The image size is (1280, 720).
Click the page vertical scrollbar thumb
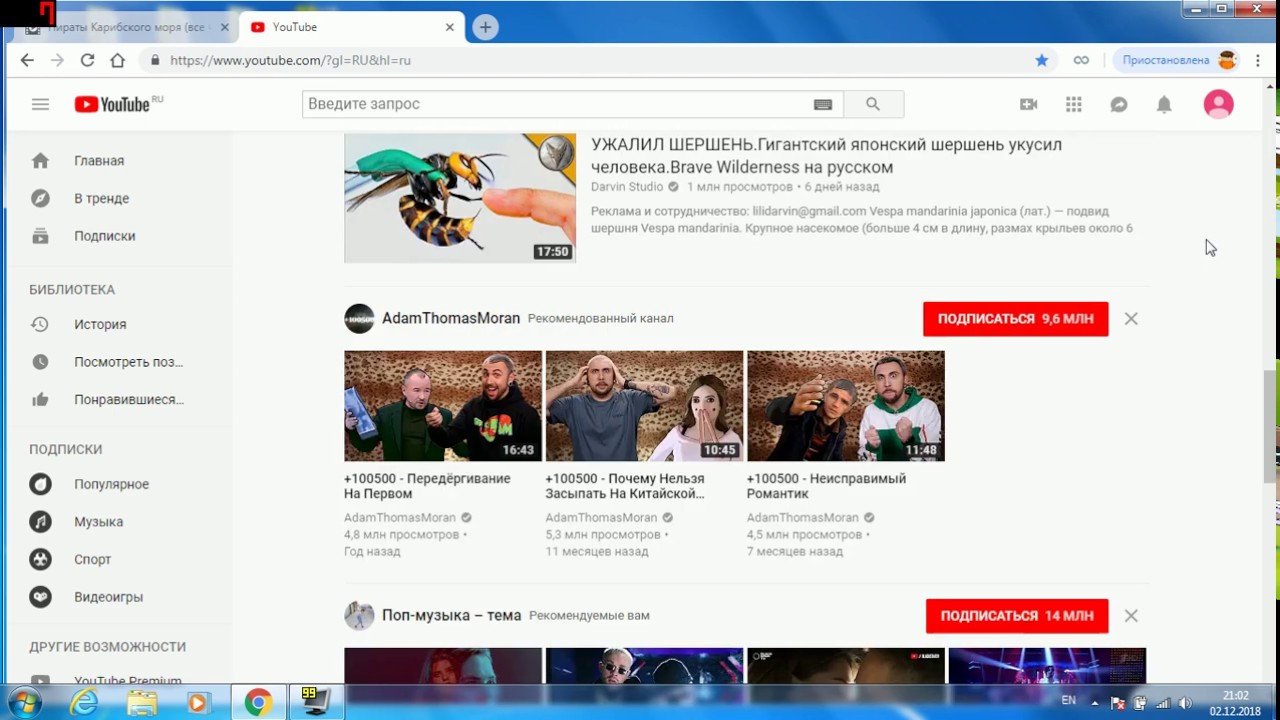(1271, 426)
